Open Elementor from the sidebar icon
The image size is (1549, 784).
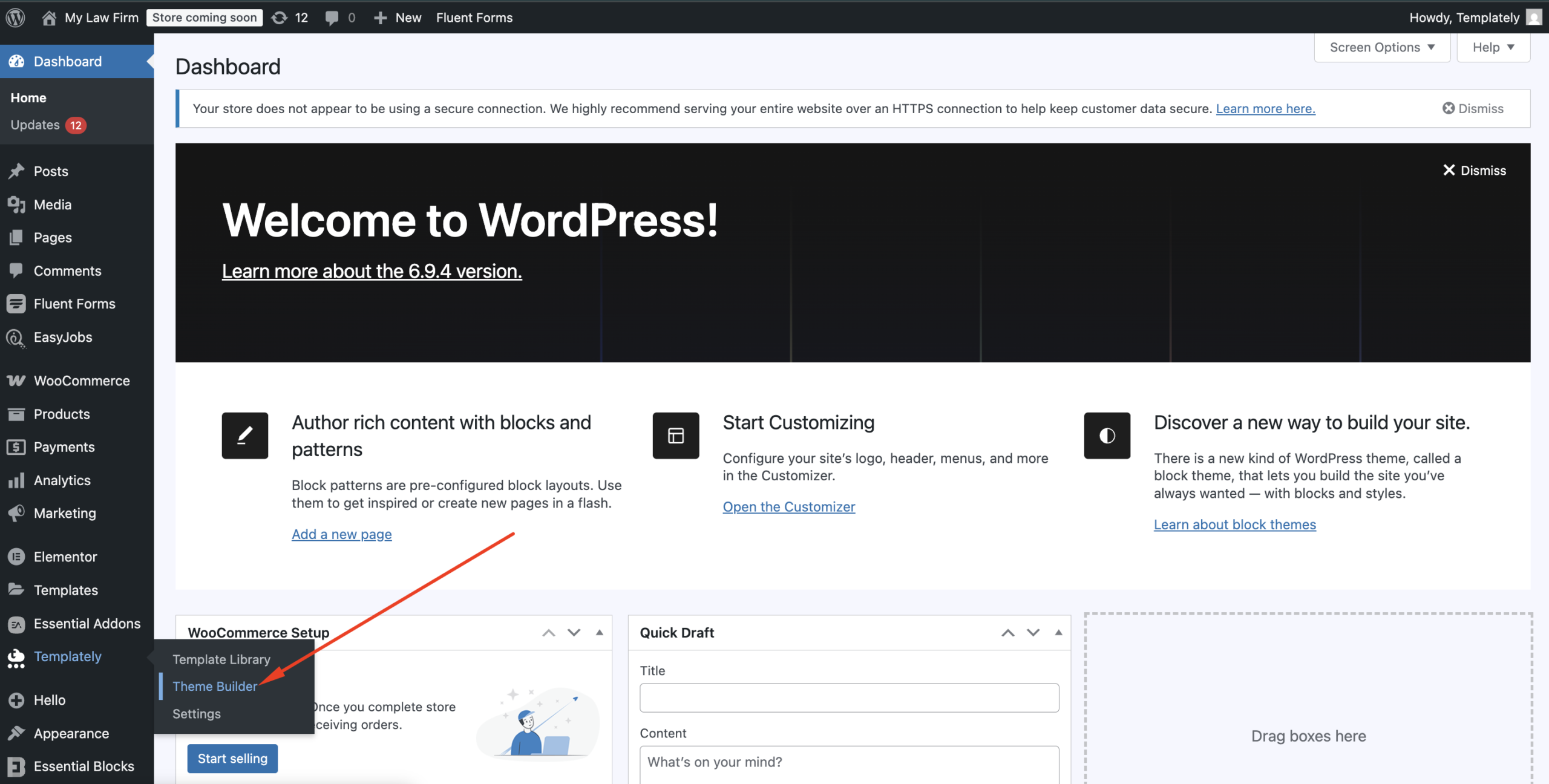[16, 557]
